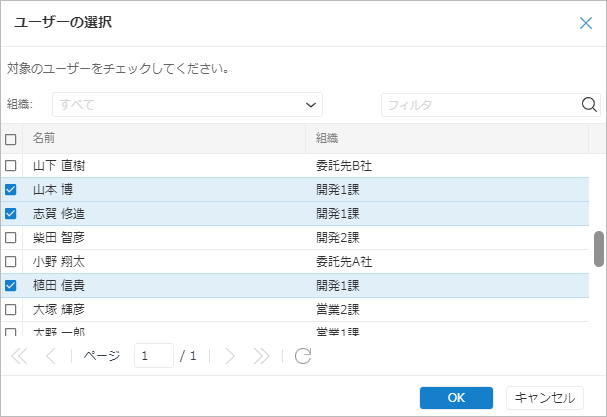Sort by the 組織 column header
Screen dimensions: 607x417
(445, 138)
